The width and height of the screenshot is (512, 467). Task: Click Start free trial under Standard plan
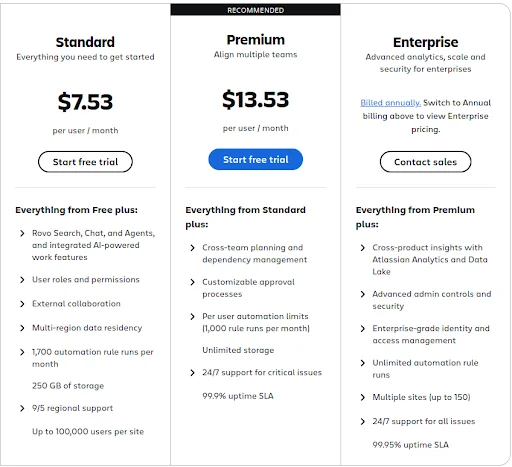pos(85,162)
